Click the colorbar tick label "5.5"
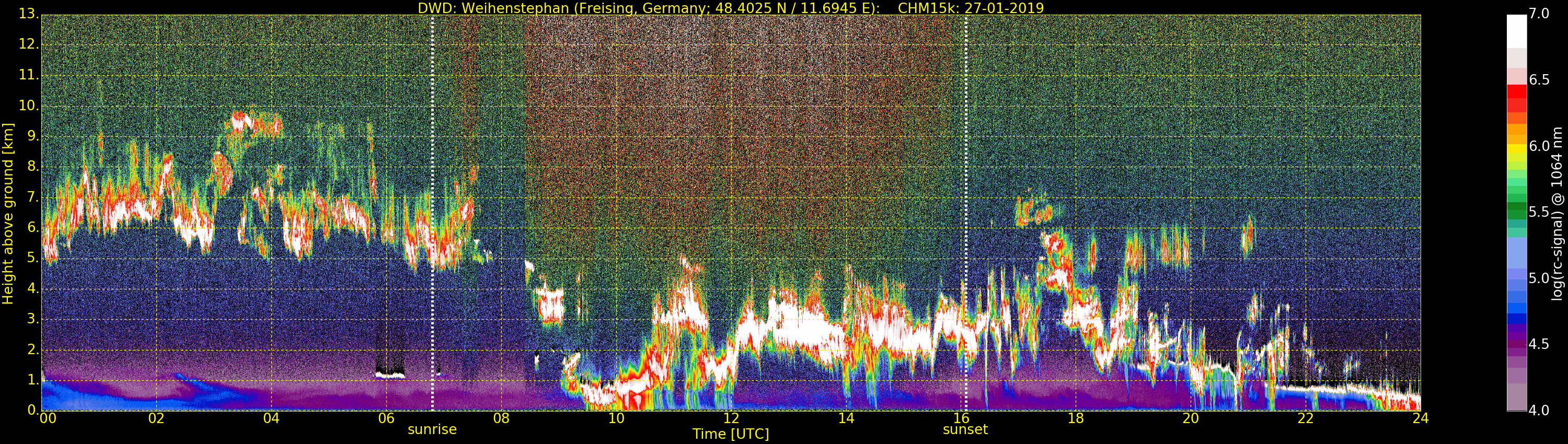The image size is (1568, 444). tap(1539, 212)
